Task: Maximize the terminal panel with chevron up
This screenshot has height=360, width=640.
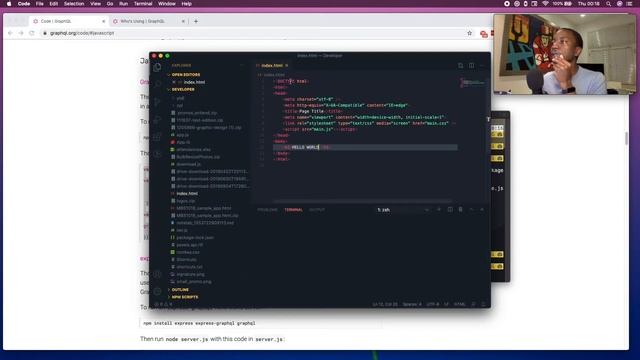Action: tap(471, 209)
